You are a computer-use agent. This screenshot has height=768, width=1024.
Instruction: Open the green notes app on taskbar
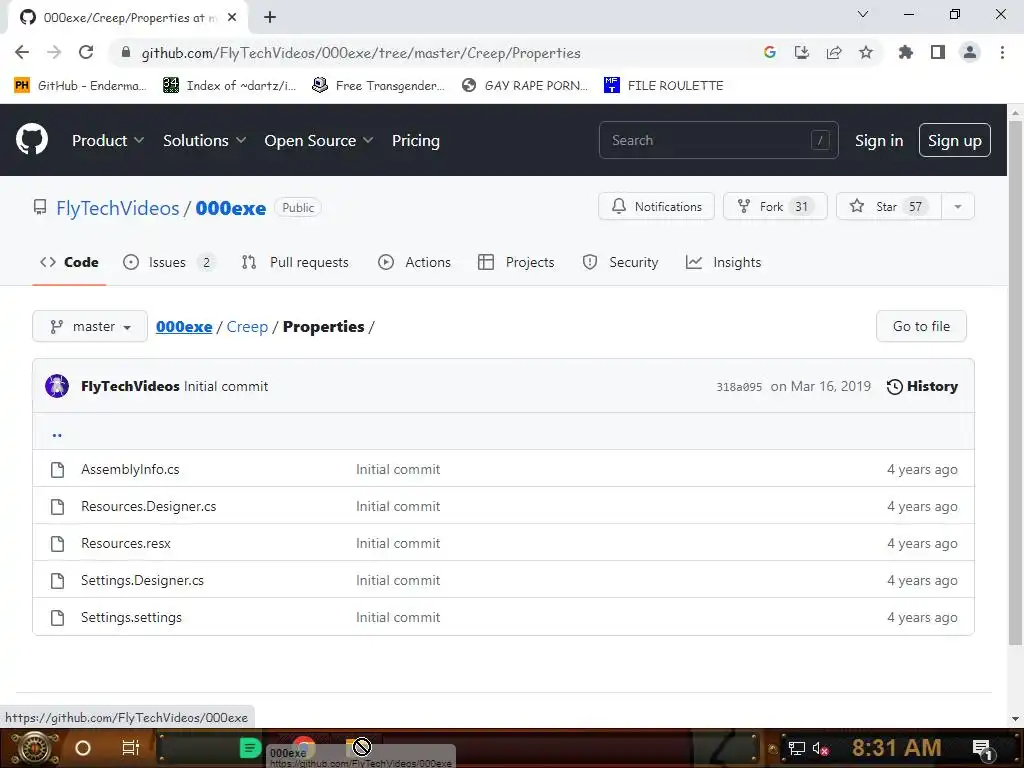pyautogui.click(x=249, y=748)
